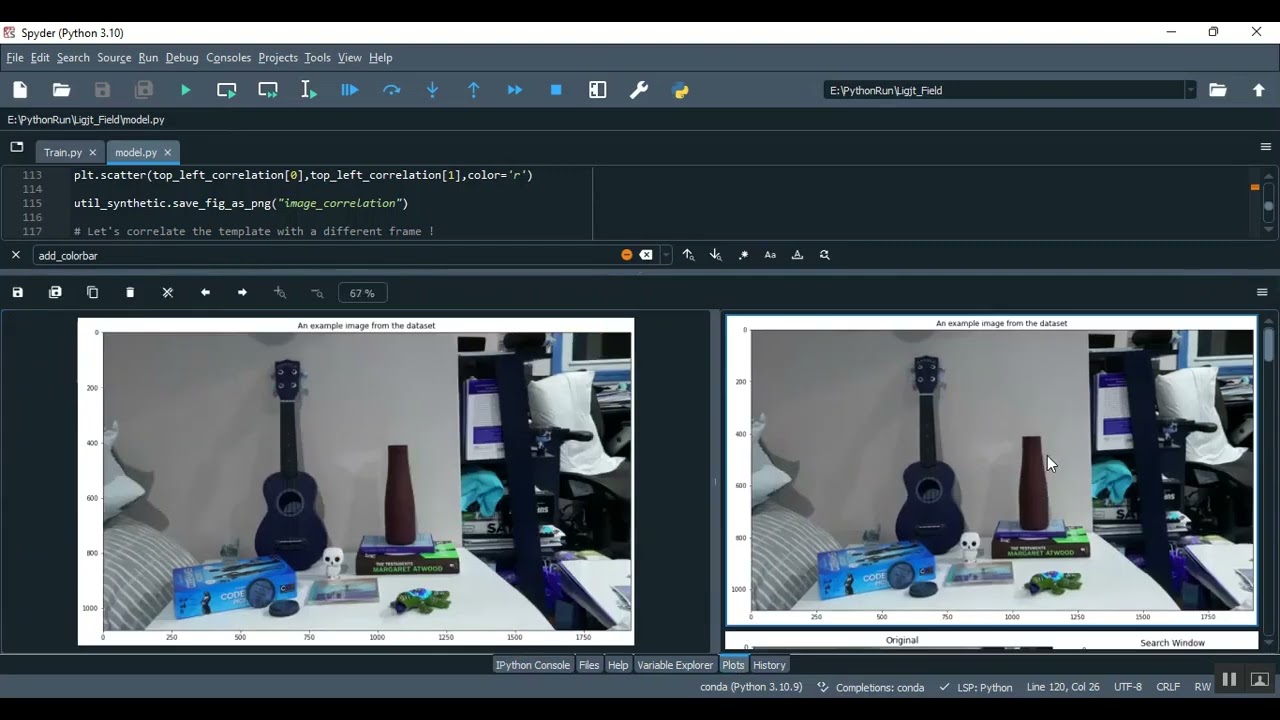
Task: Save all plots
Action: click(55, 293)
